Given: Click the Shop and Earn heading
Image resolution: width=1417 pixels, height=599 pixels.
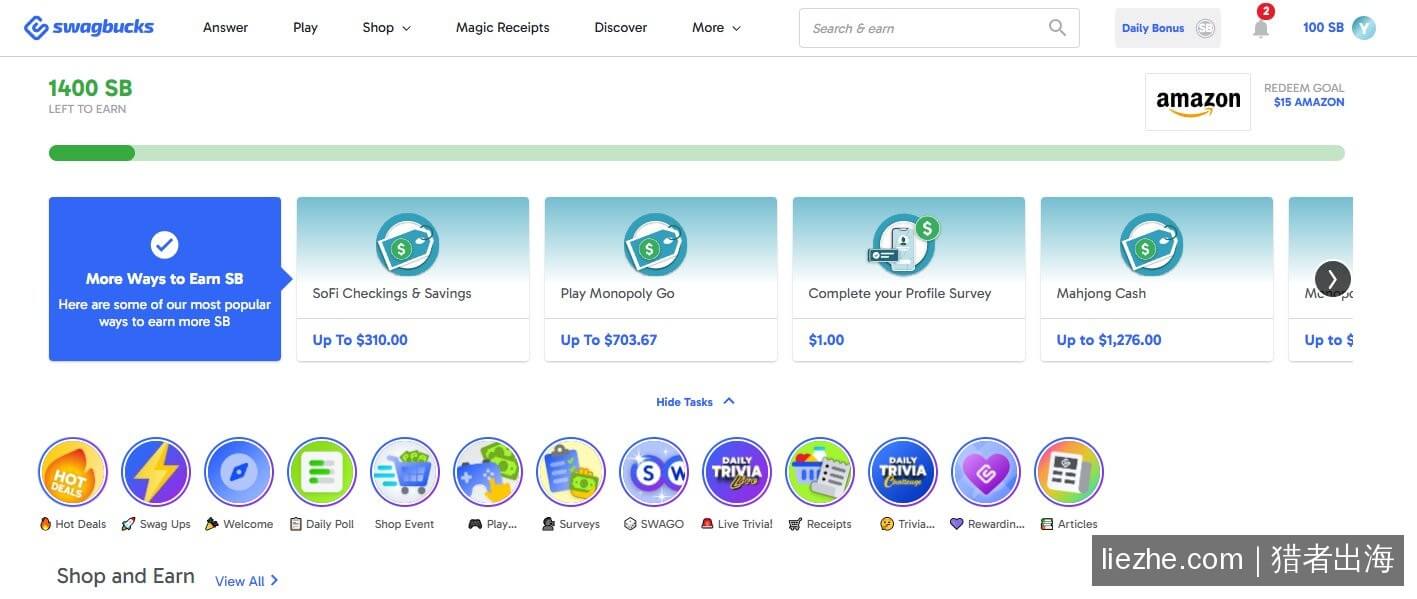Looking at the screenshot, I should point(125,576).
